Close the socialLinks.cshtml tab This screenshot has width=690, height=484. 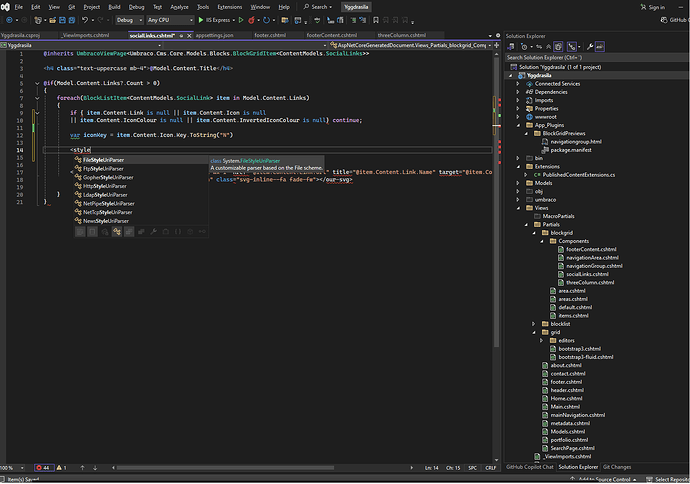[189, 36]
